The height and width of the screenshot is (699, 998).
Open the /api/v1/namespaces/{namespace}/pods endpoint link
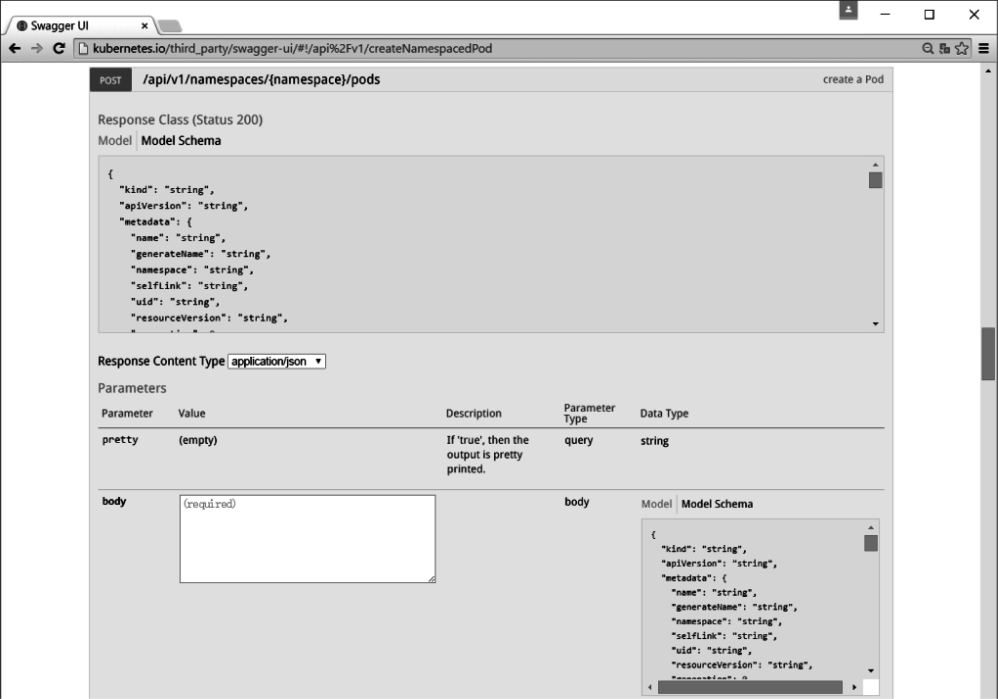[261, 80]
